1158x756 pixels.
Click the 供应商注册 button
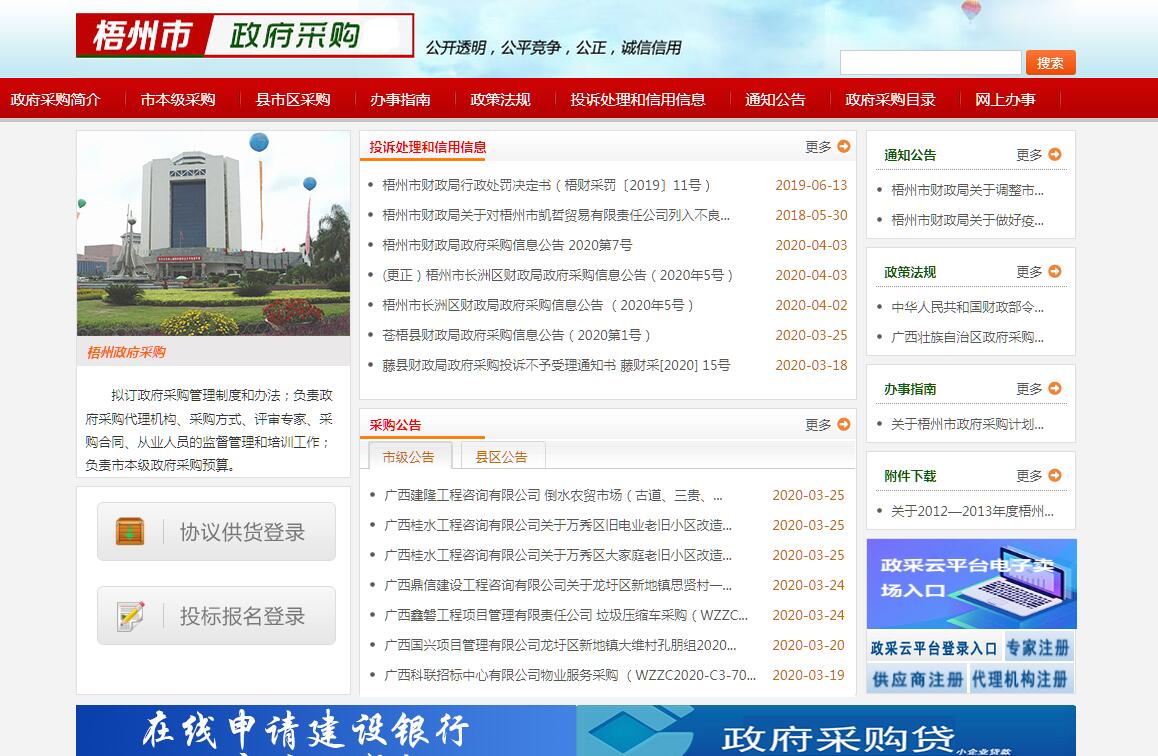917,679
